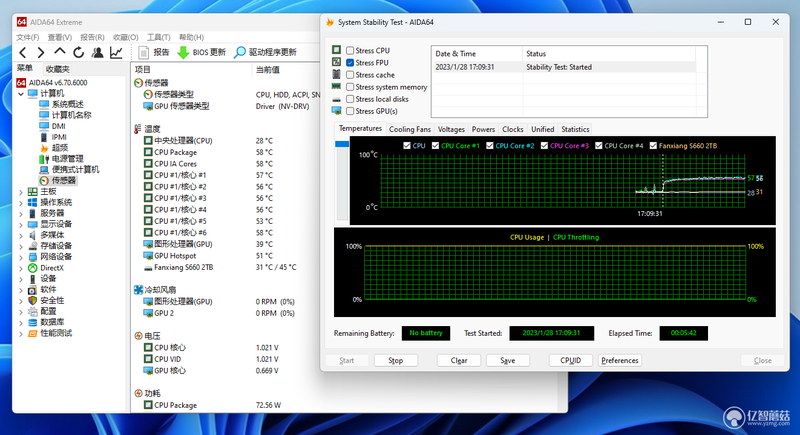Select 电源管理 tree item
The image size is (800, 435).
tap(67, 159)
